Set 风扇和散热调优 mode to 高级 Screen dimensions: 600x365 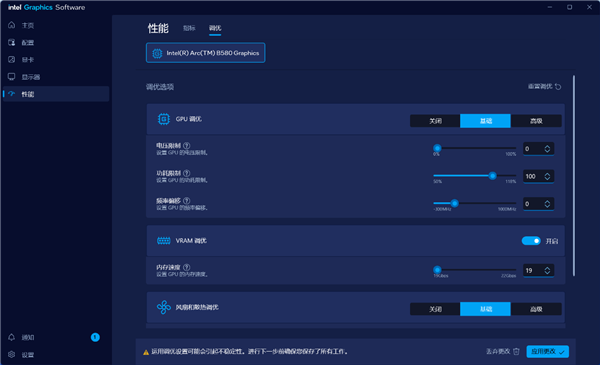click(x=536, y=309)
